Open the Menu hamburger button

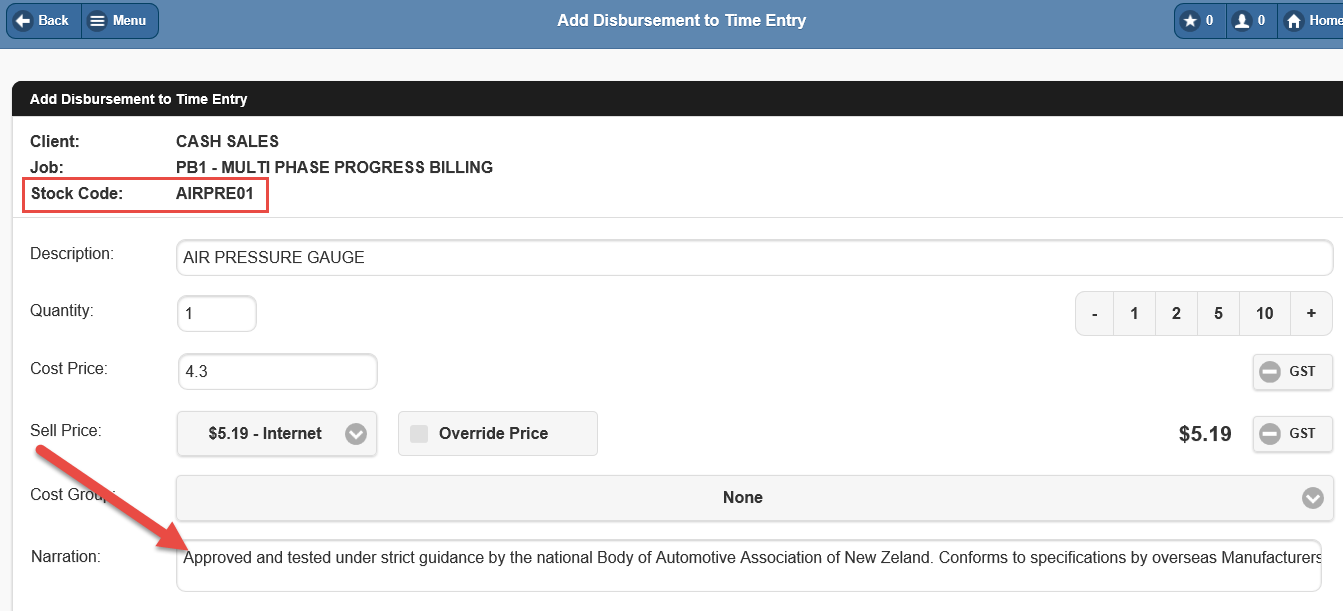point(119,21)
